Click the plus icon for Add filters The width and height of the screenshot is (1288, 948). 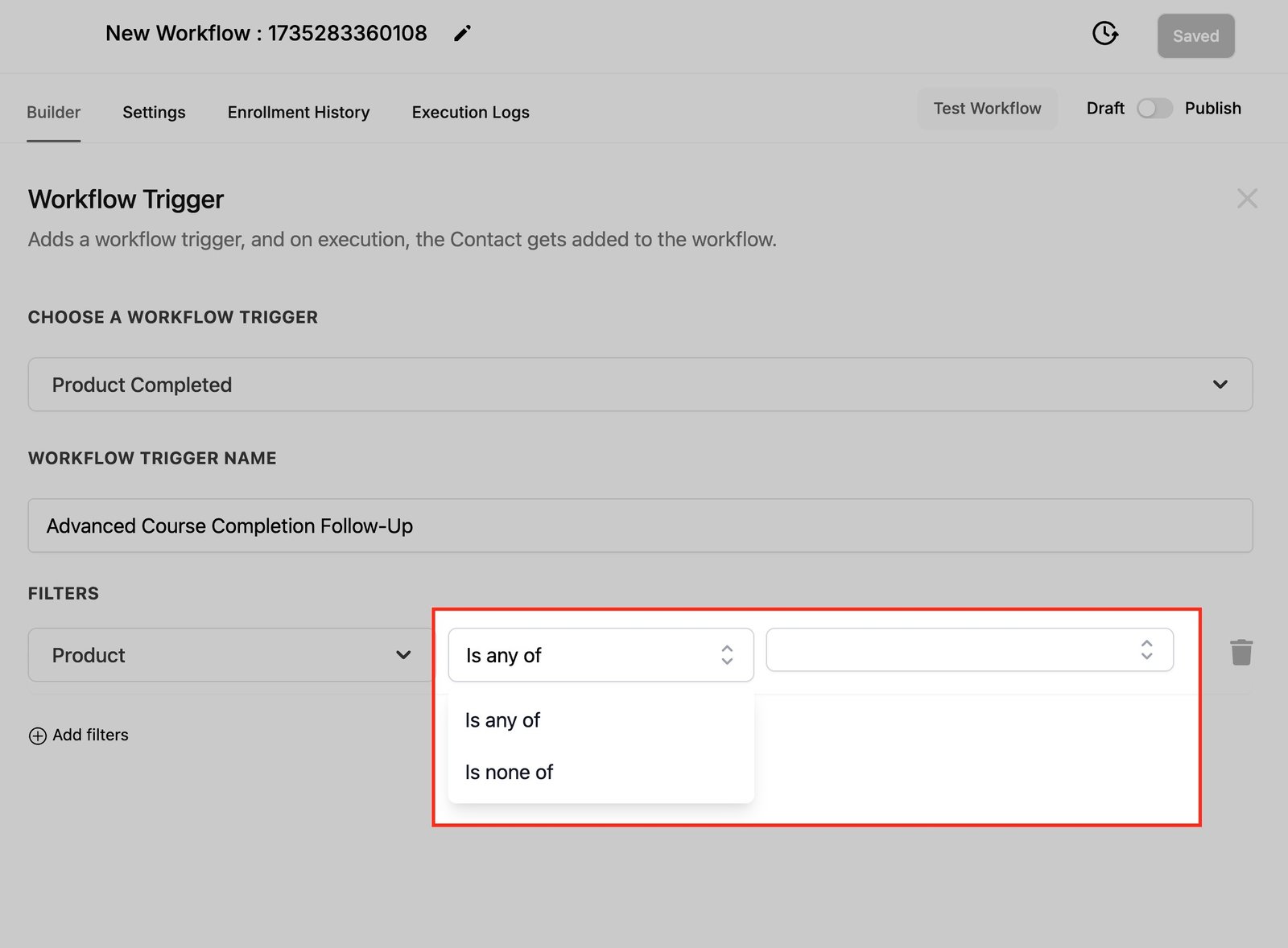coord(38,736)
